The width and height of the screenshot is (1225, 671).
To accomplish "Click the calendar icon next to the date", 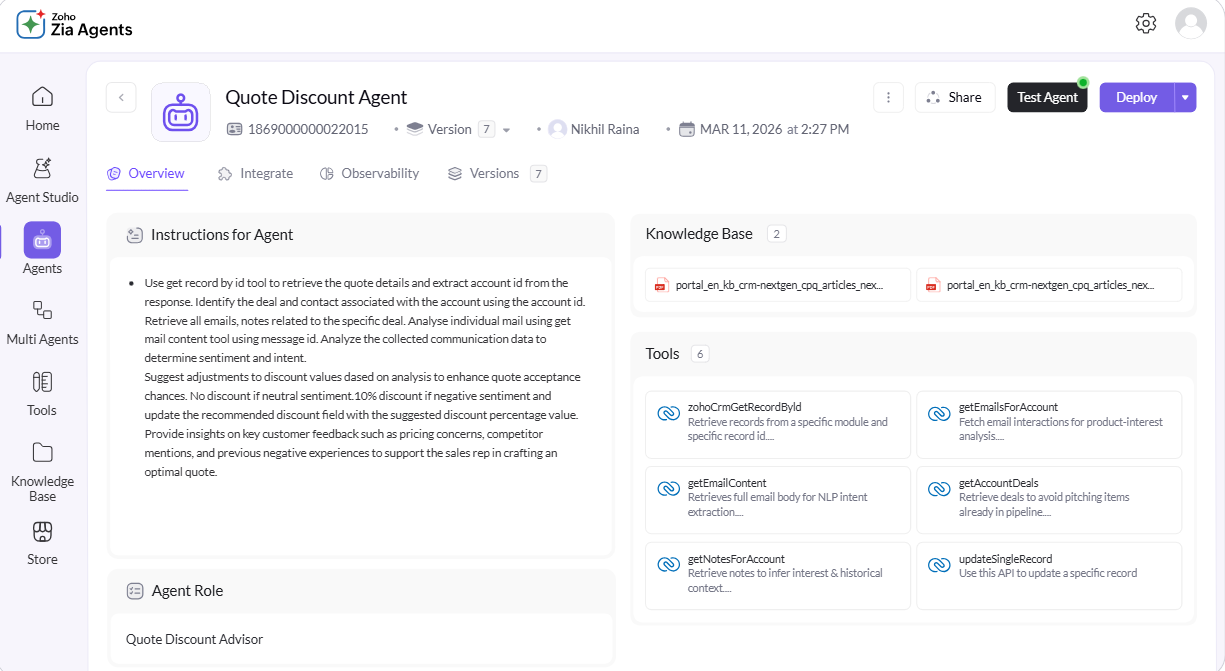I will [x=687, y=129].
